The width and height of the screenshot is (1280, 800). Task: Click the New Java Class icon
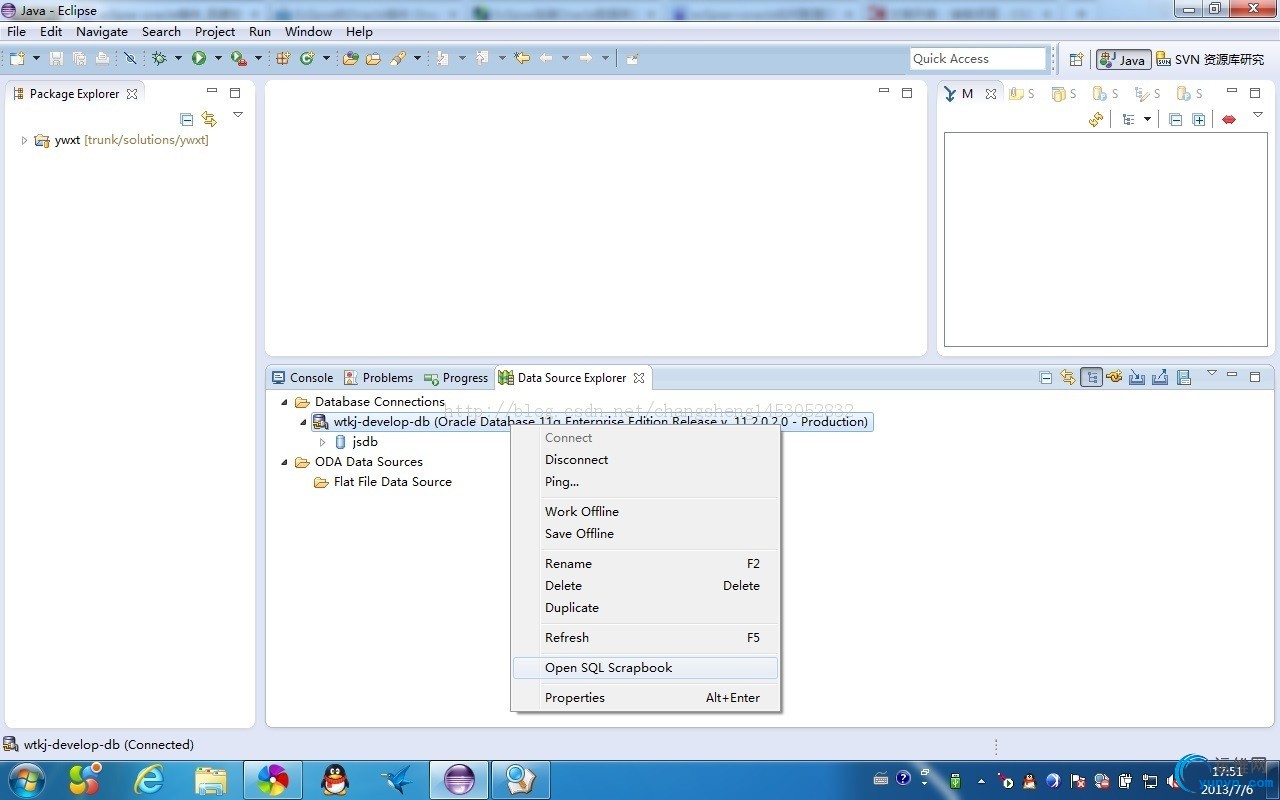[307, 59]
